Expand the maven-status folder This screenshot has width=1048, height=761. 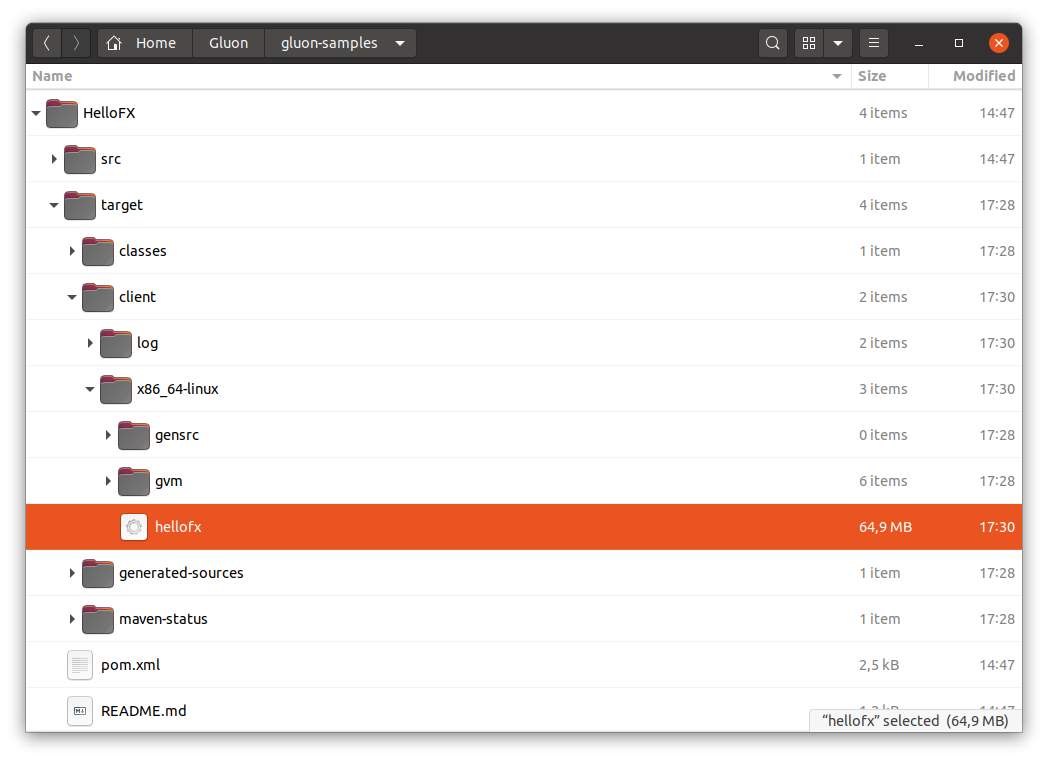pos(72,619)
